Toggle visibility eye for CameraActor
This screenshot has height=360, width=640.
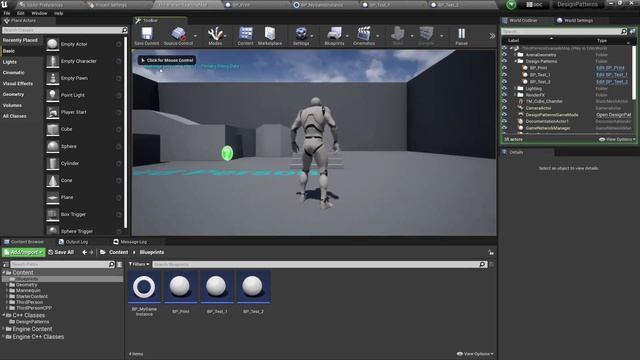pos(504,108)
